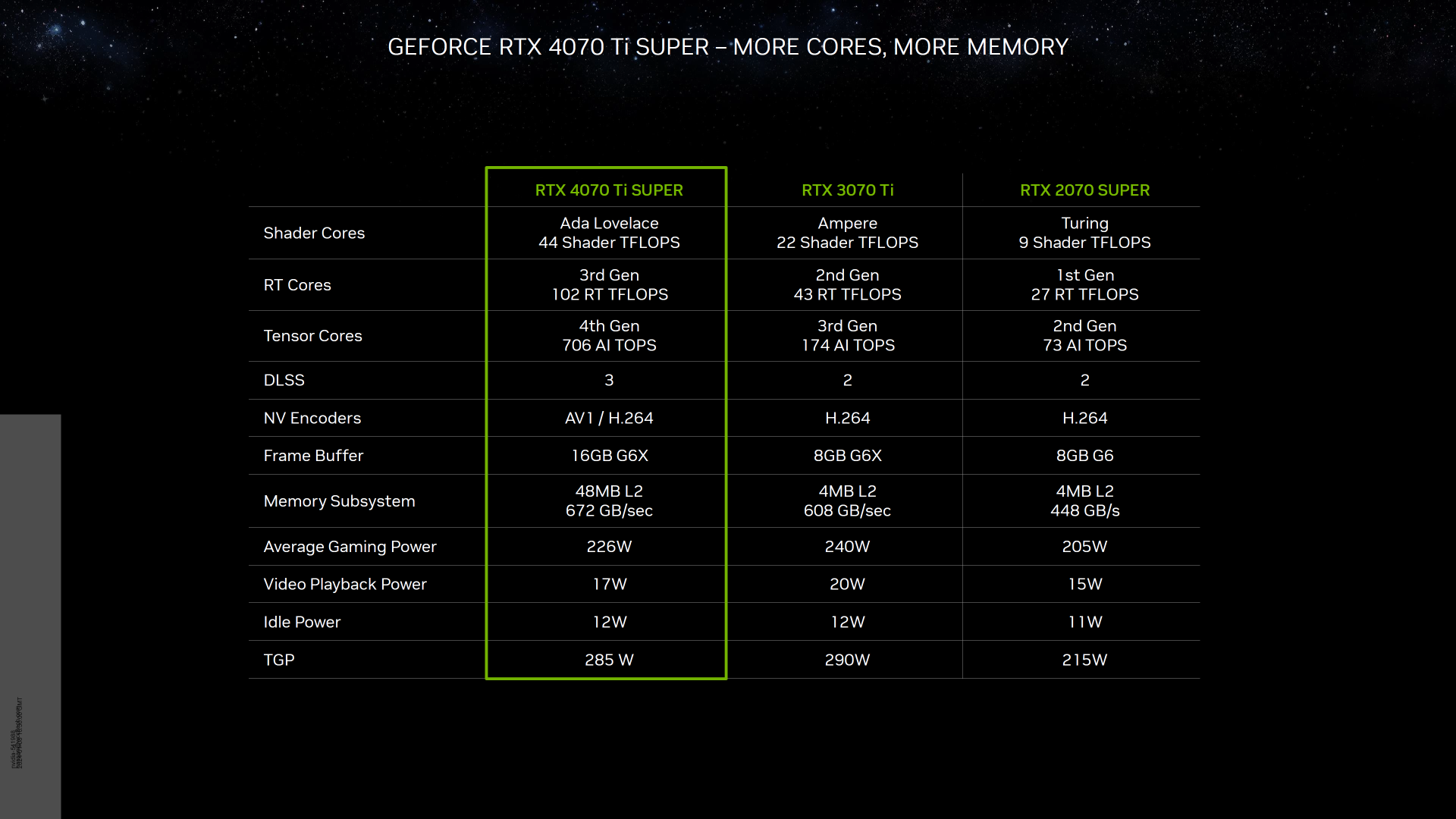1456x819 pixels.
Task: Select the slide title about more cores
Action: 727,47
